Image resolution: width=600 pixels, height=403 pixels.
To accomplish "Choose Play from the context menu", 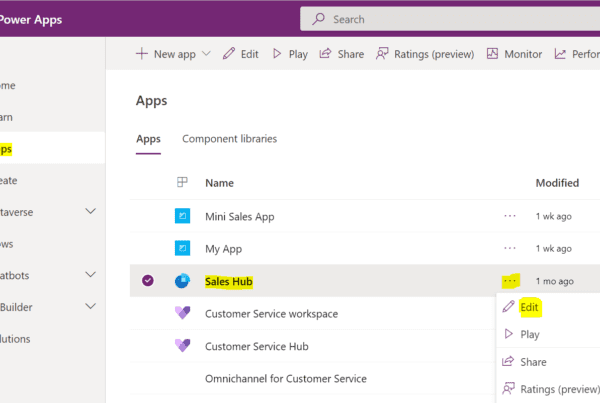I will 530,334.
